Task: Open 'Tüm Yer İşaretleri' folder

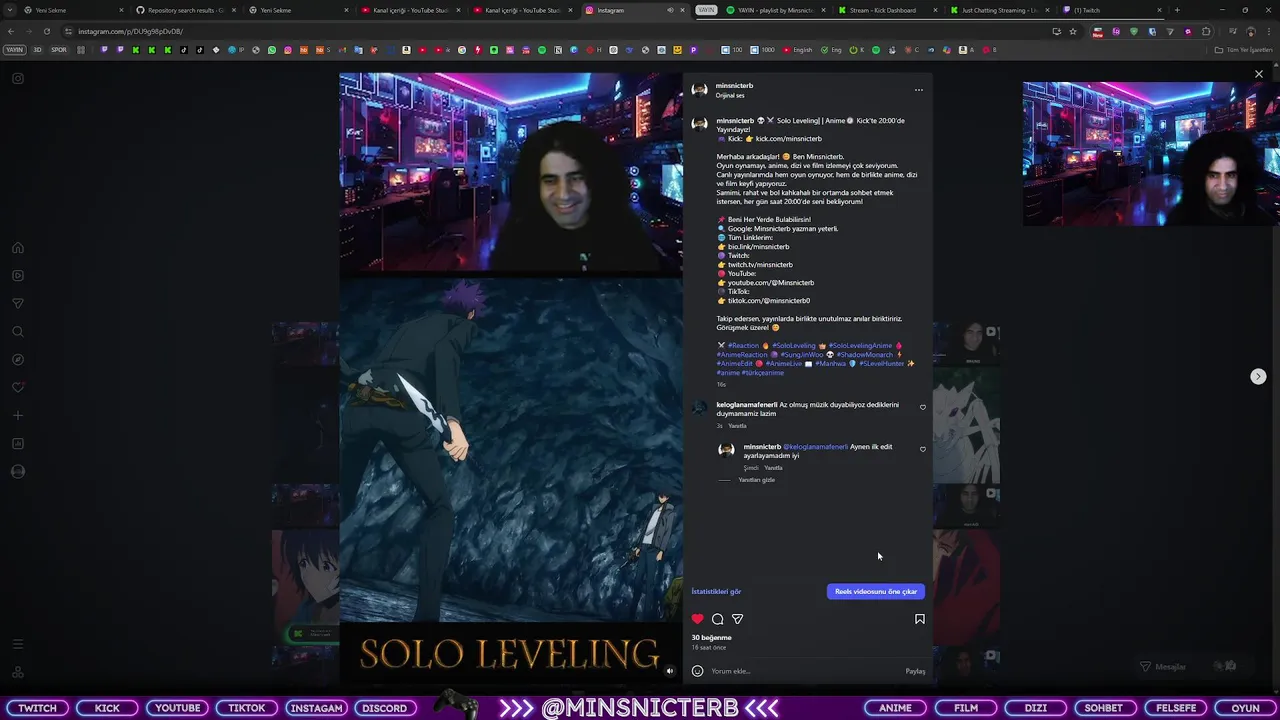Action: (x=1243, y=50)
